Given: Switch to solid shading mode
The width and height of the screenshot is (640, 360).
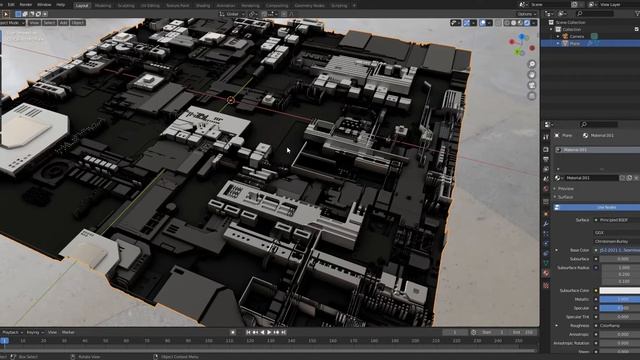Looking at the screenshot, I should pyautogui.click(x=513, y=23).
